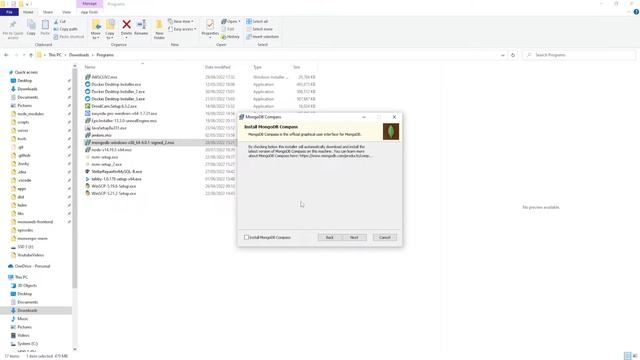Cancel the MongoDB Compass installer
Image resolution: width=640 pixels, height=360 pixels.
click(x=384, y=237)
